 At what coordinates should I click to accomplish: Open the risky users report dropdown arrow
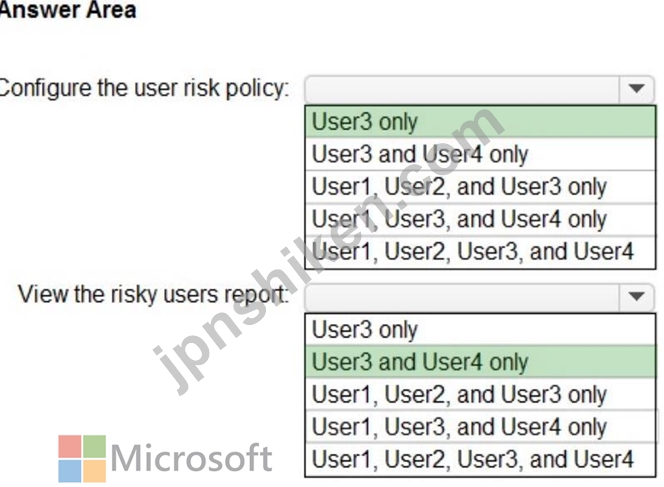[x=636, y=296]
